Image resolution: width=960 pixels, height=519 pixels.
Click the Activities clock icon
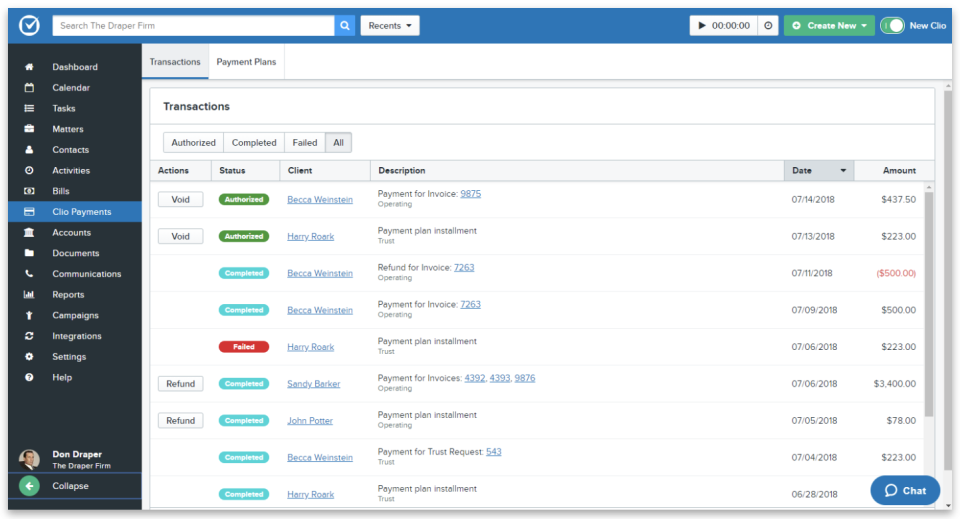[29, 171]
